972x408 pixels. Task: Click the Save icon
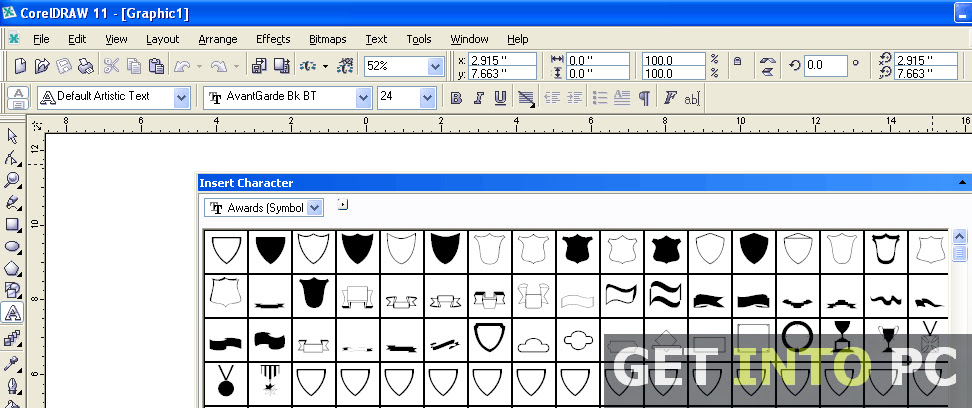[x=64, y=66]
